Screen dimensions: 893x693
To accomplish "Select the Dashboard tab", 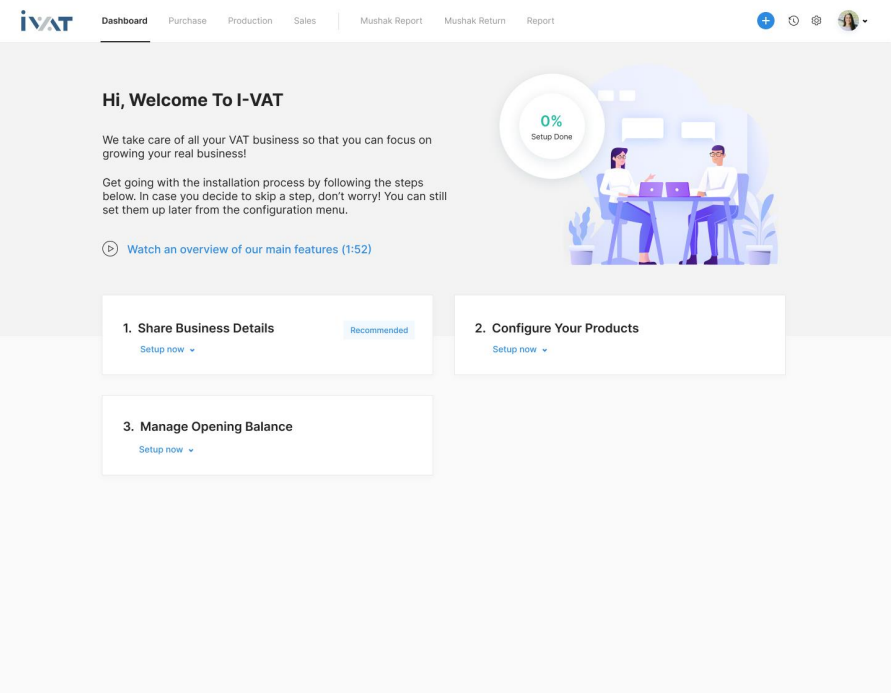I will click(x=125, y=21).
